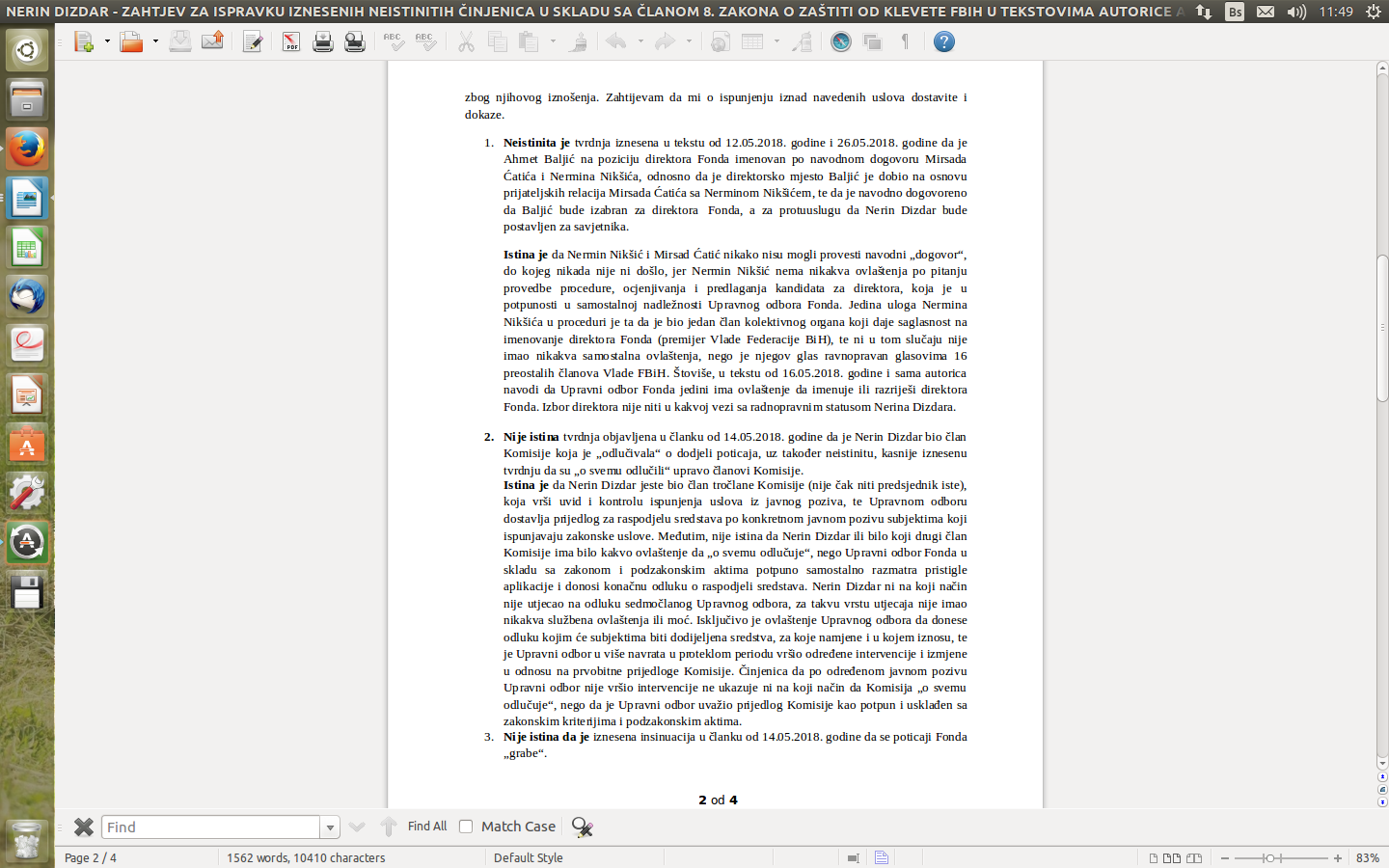Click the Next Page navigation button
The height and width of the screenshot is (868, 1389).
coord(1382,801)
